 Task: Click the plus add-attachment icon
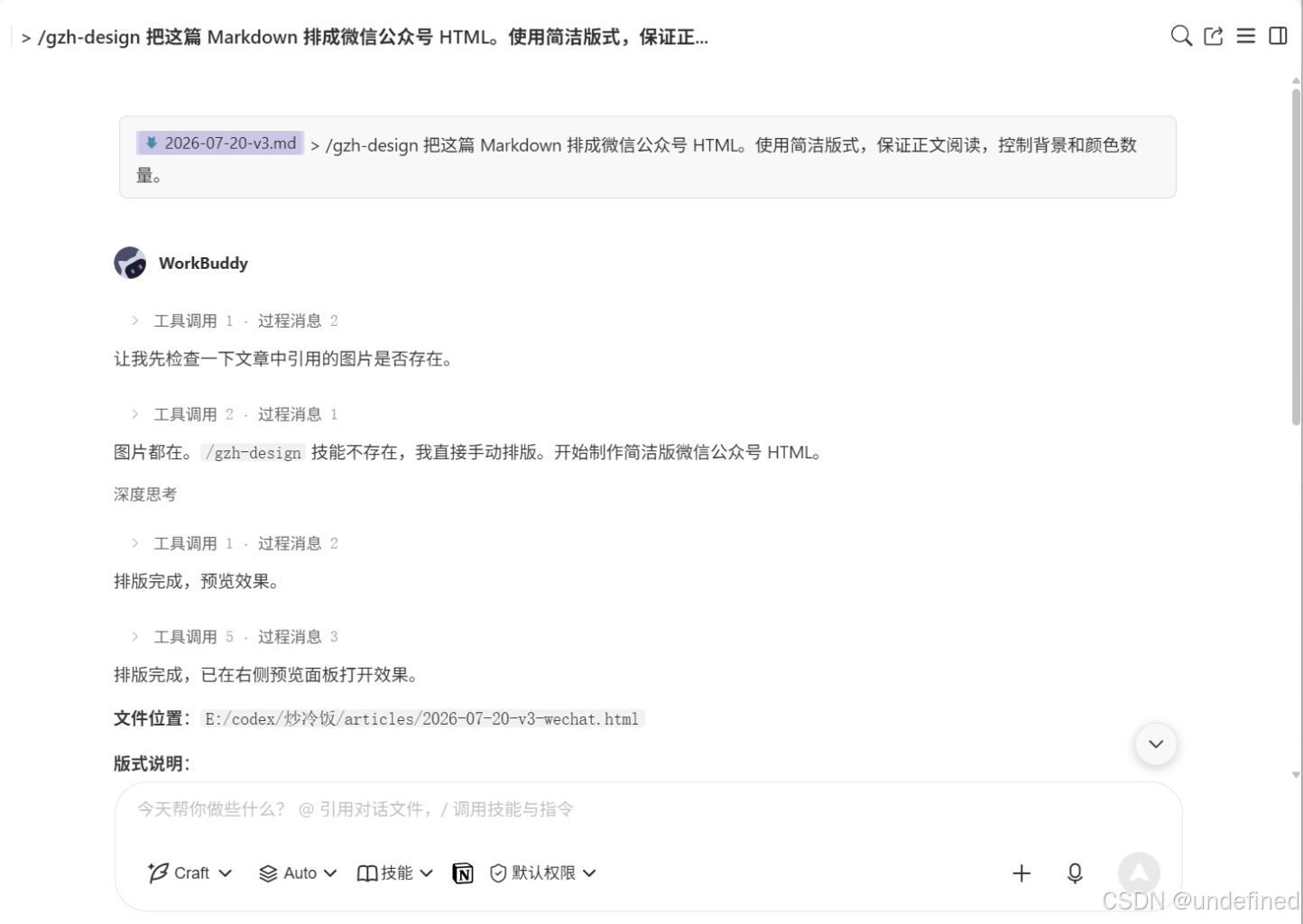click(x=1021, y=873)
